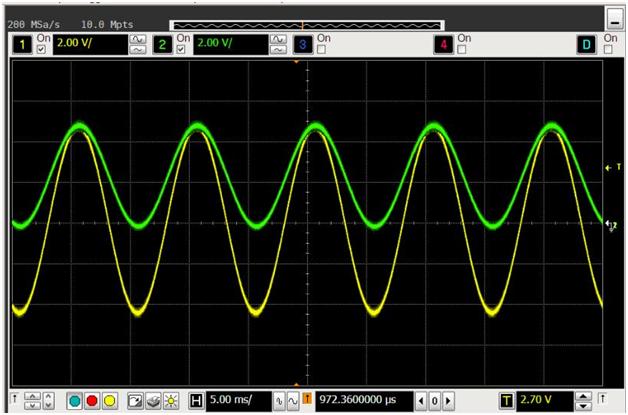Screen dimensions: 628x415
Task: Click the 2.70 V trigger level field
Action: pyautogui.click(x=545, y=401)
